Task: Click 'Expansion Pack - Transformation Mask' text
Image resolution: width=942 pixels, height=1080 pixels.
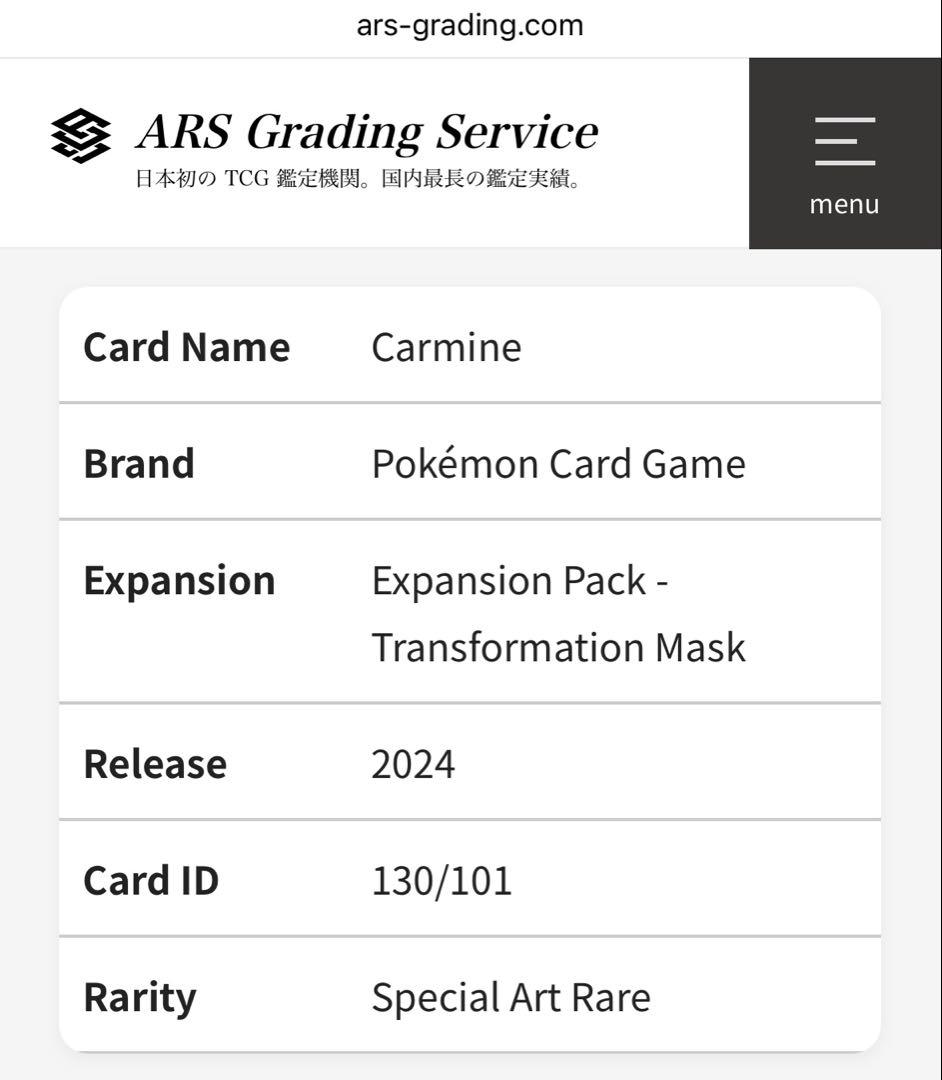Action: [558, 613]
